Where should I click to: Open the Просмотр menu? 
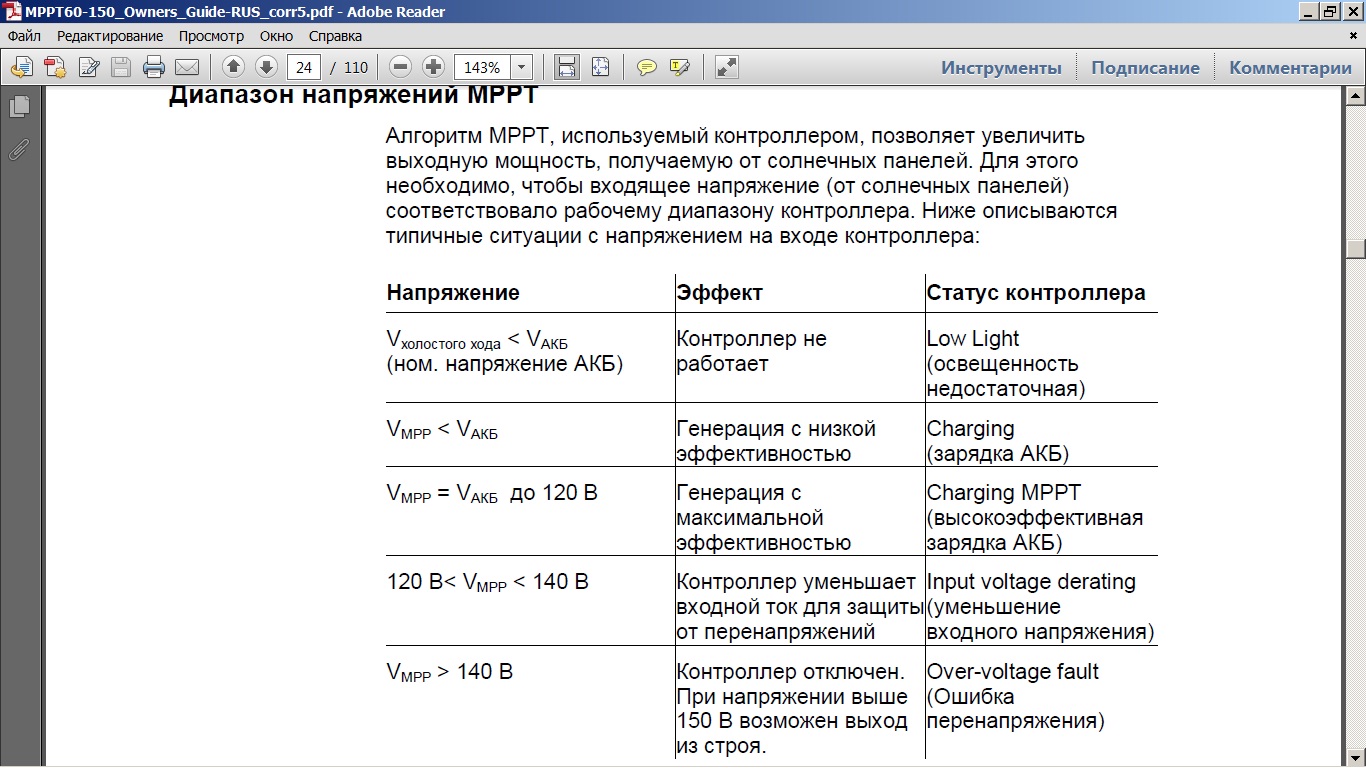pyautogui.click(x=211, y=36)
